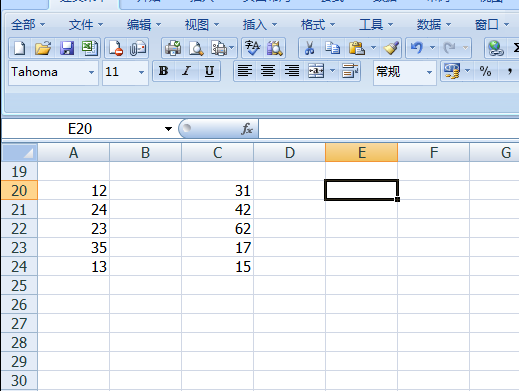Center align cell text
Image resolution: width=519 pixels, height=391 pixels.
coord(268,71)
